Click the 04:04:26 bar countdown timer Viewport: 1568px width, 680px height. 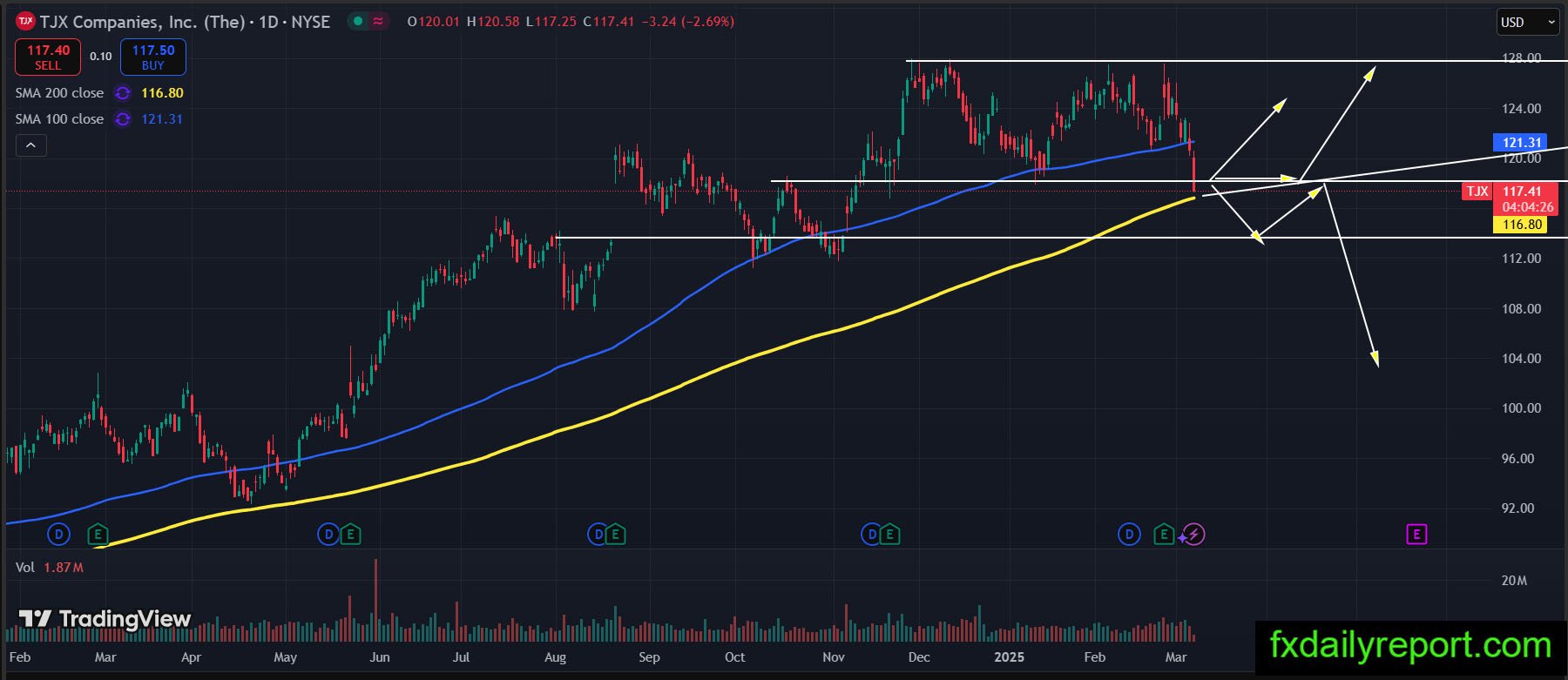(x=1528, y=207)
